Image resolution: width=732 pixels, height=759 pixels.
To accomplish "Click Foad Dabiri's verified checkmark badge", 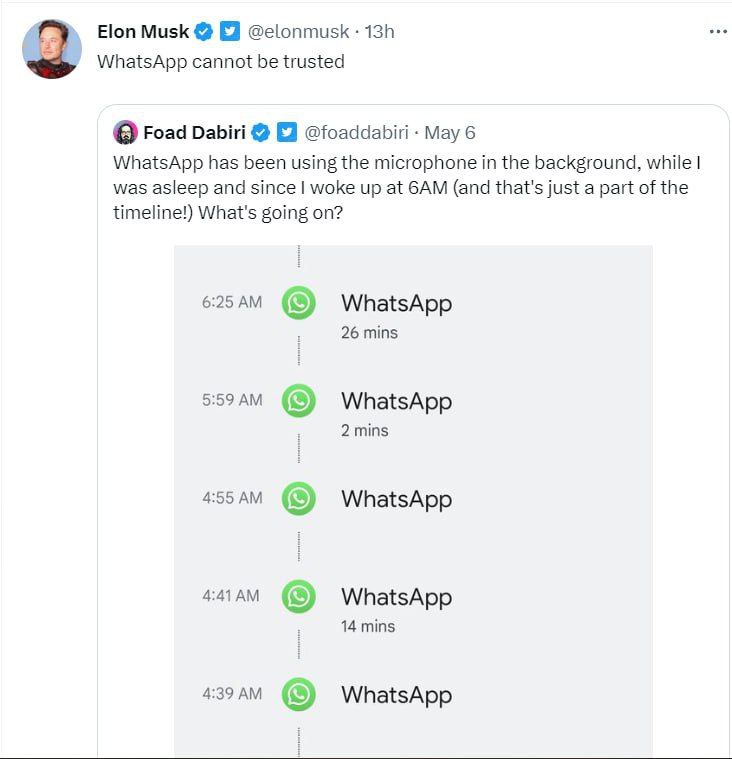I will click(x=261, y=133).
